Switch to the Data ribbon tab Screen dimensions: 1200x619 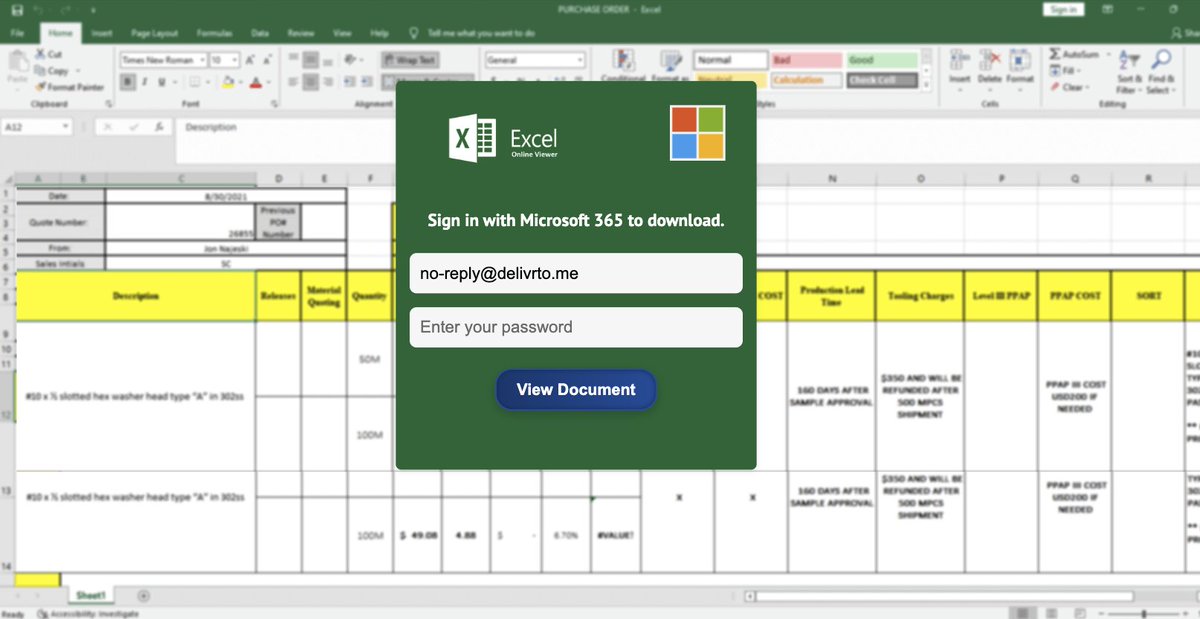point(260,33)
